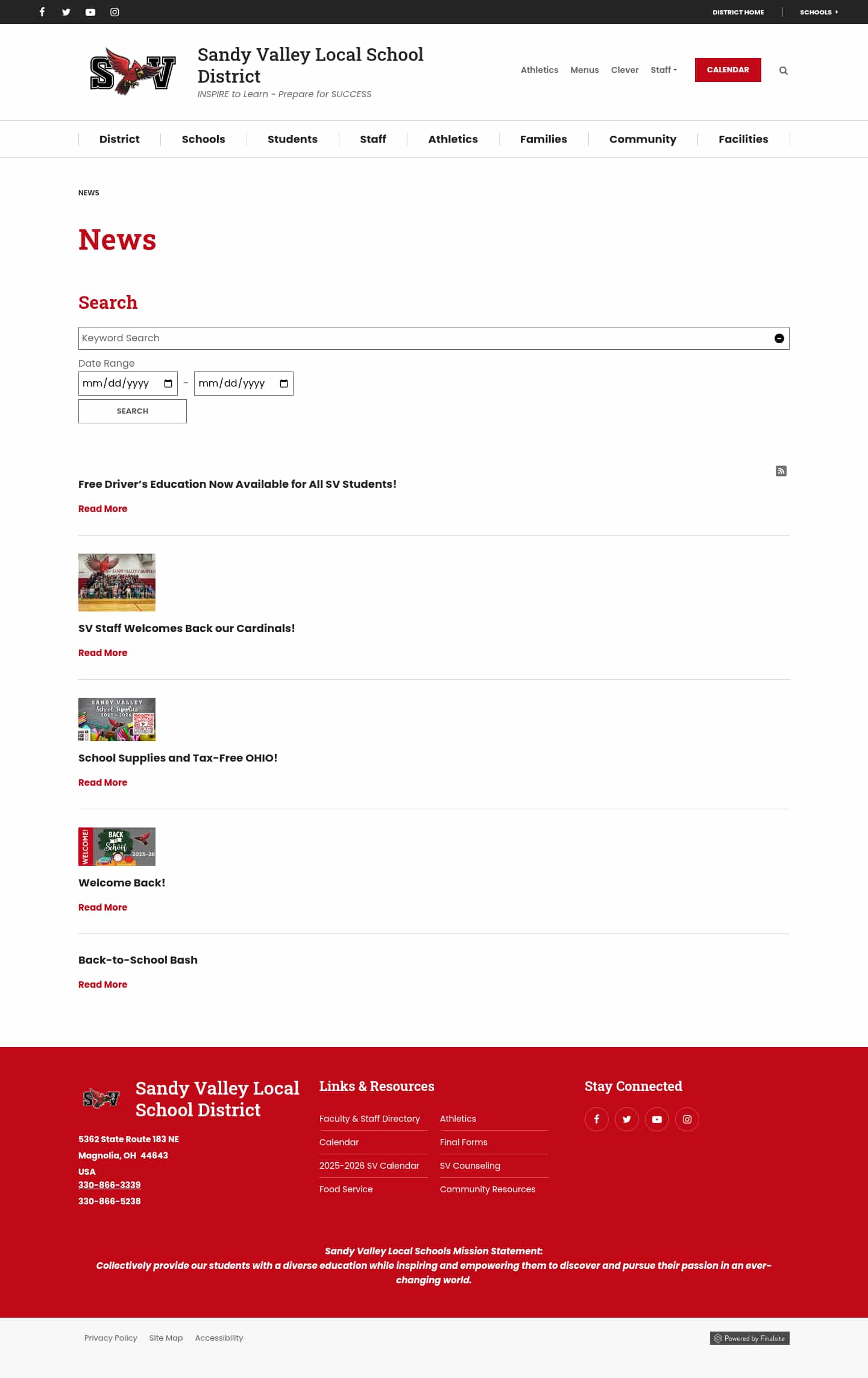Image resolution: width=868 pixels, height=1378 pixels.
Task: Open Back-to-School Bash headline
Action: 138,960
